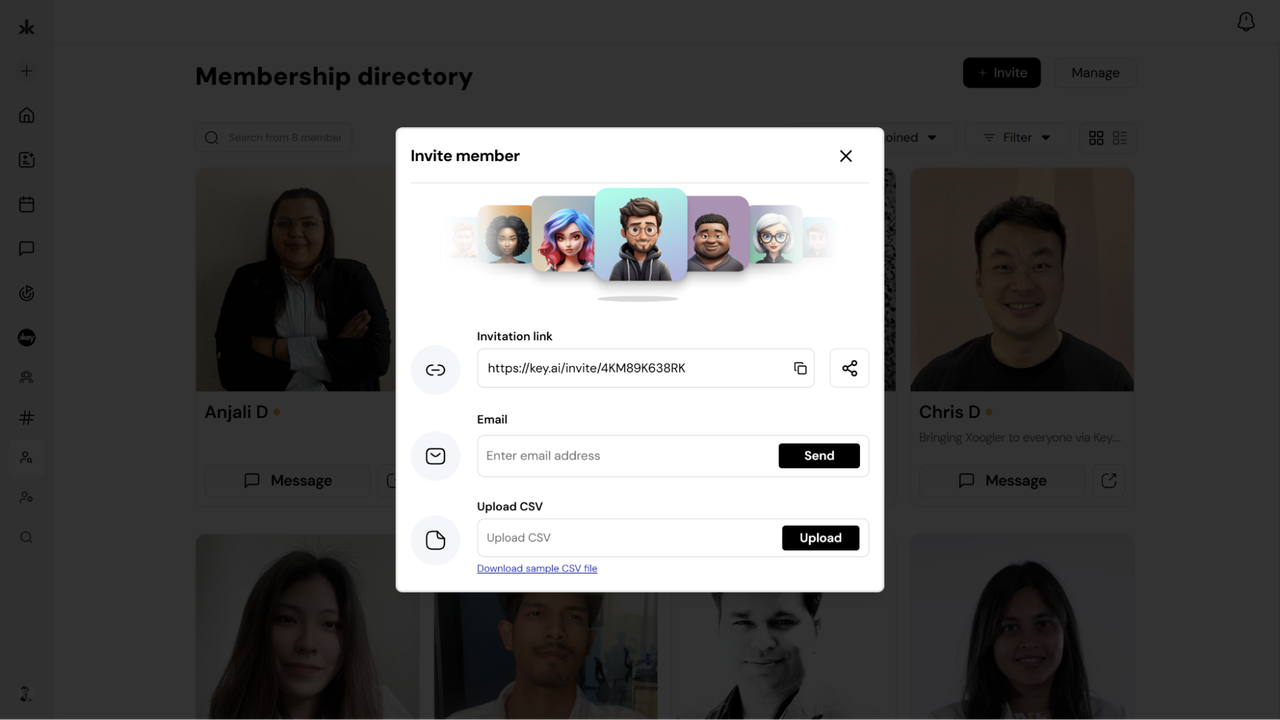
Task: Open the user avatar at sidebar bottom
Action: [26, 693]
